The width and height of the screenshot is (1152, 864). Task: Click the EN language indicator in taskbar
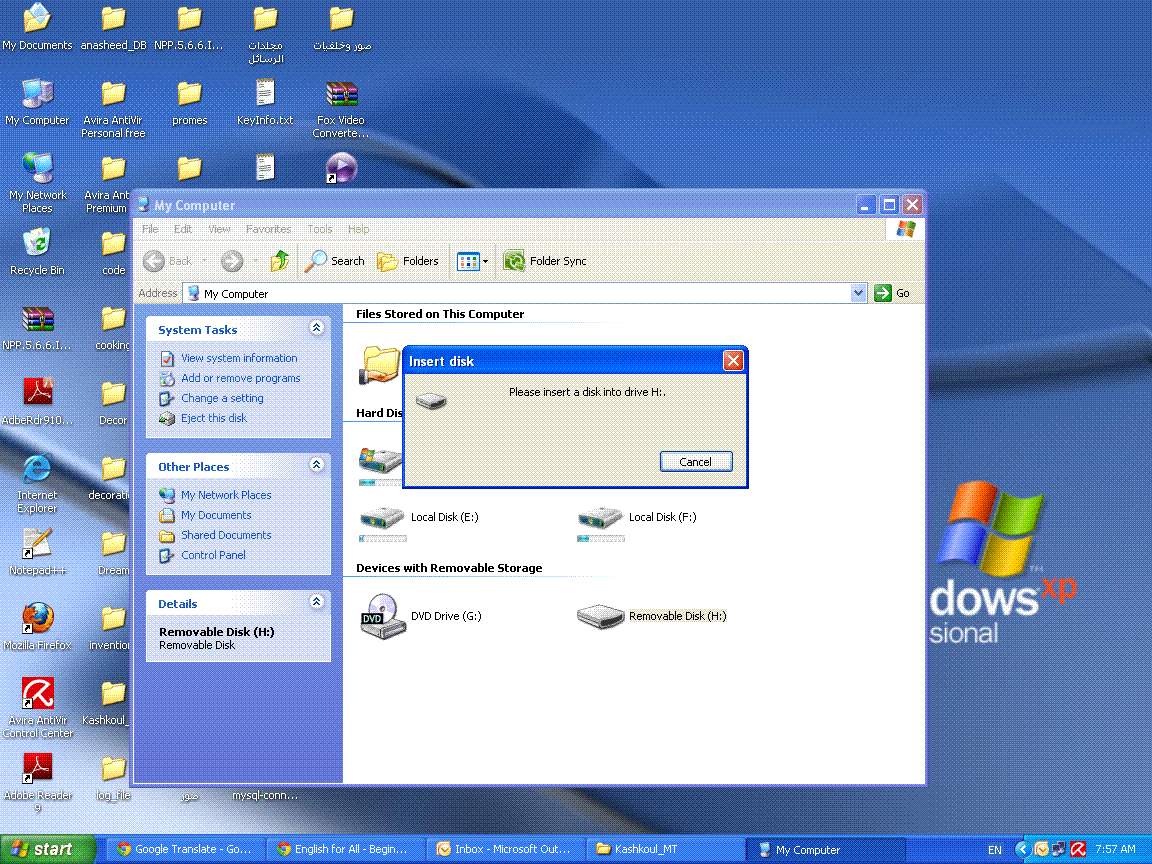pos(995,849)
